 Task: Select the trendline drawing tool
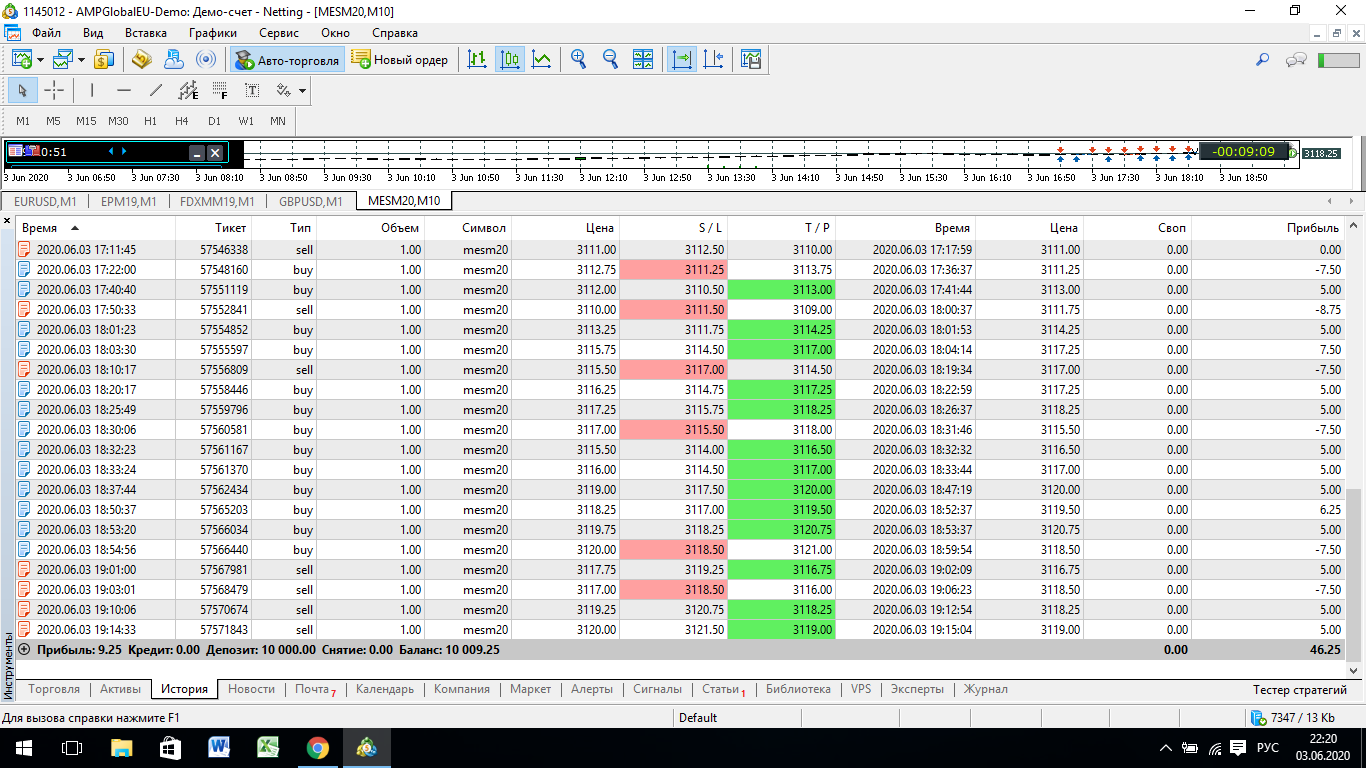click(x=156, y=91)
